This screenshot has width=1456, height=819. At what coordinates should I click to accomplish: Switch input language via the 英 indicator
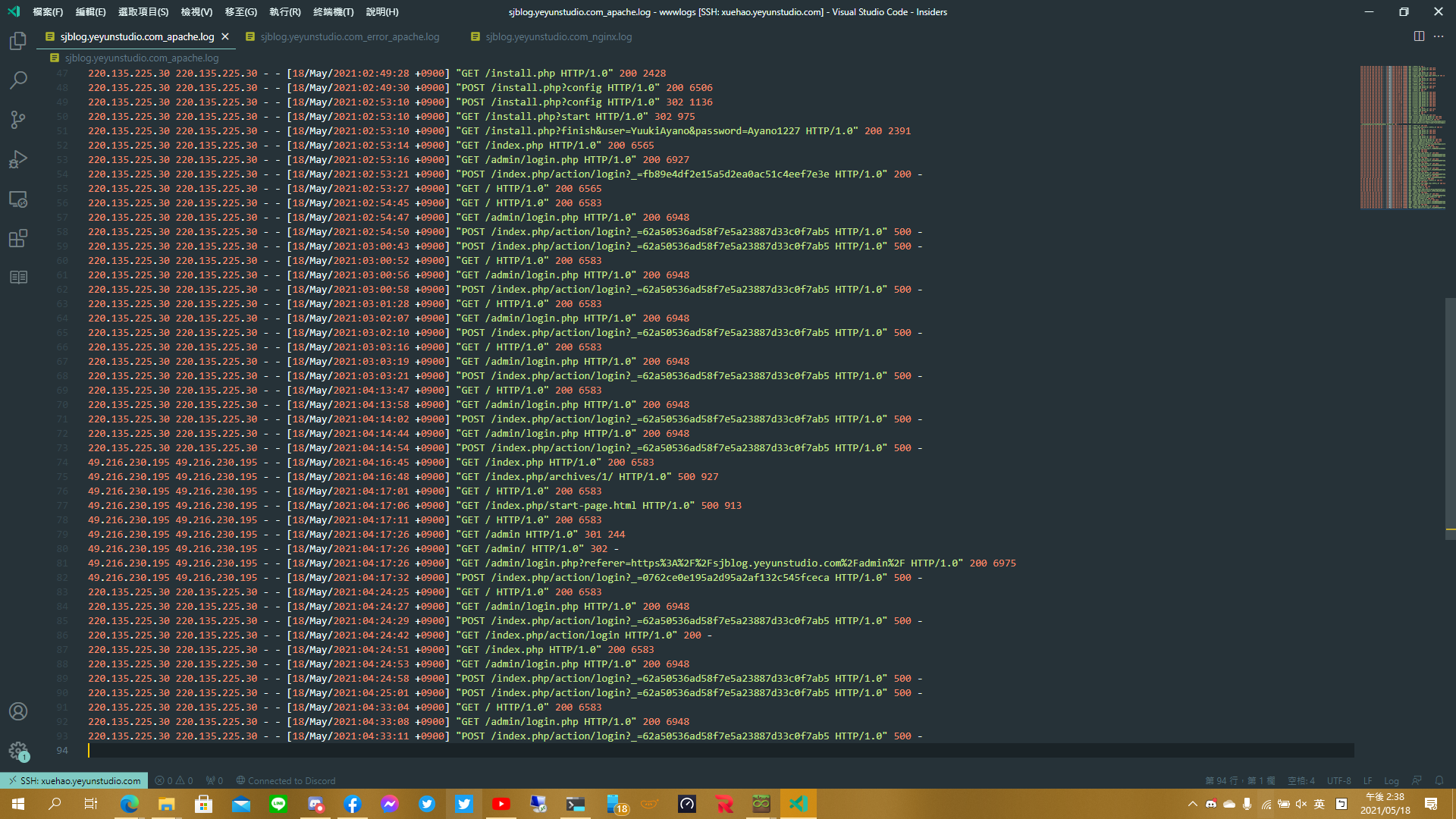(1320, 803)
